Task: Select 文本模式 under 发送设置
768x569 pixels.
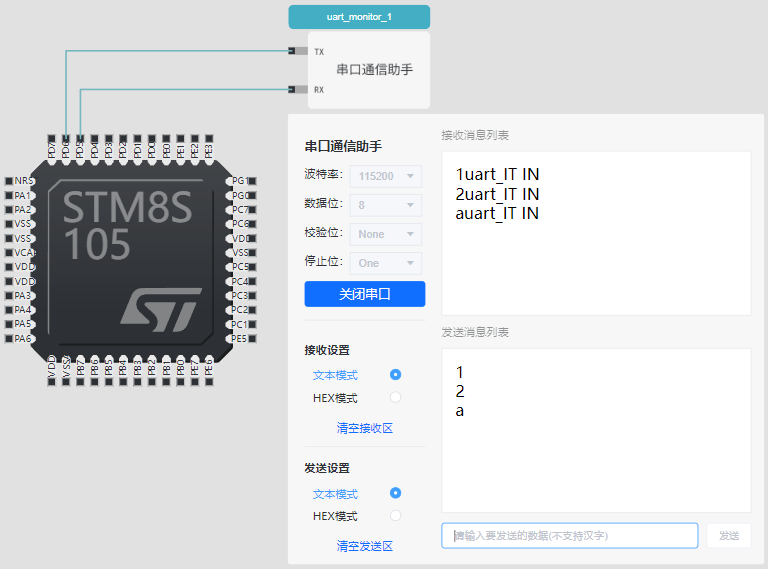Action: 395,493
